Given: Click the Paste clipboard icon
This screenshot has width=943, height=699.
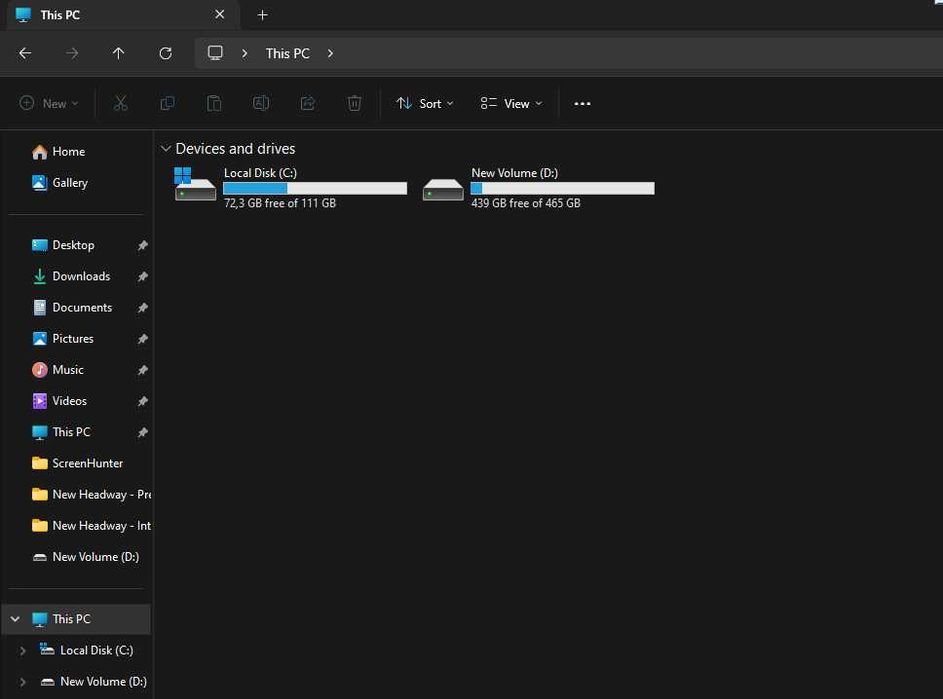Looking at the screenshot, I should pyautogui.click(x=214, y=103).
